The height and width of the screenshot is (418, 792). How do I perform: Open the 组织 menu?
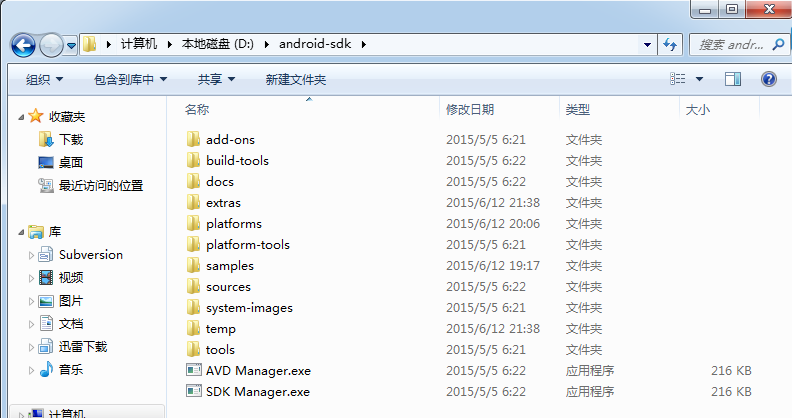click(x=44, y=79)
